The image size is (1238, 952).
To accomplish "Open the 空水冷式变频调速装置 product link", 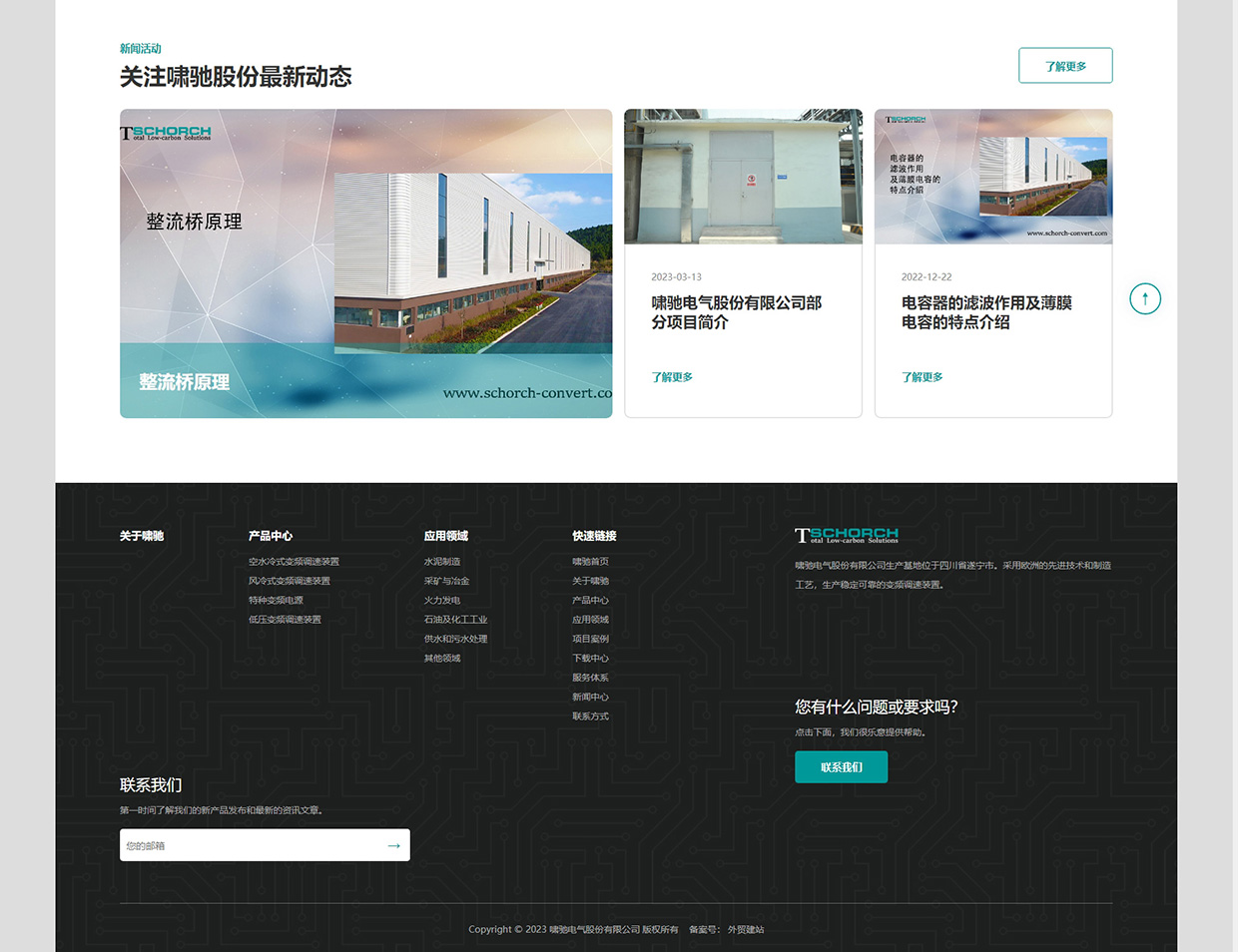I will (x=294, y=562).
